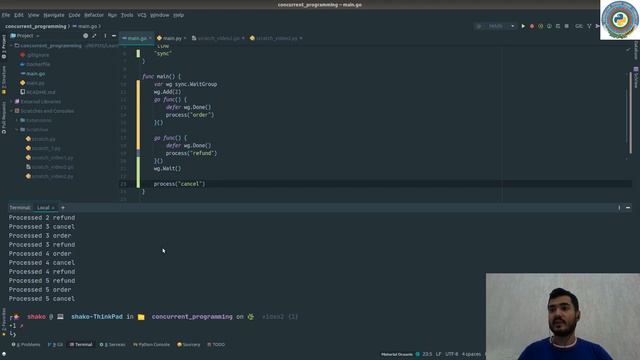
Task: Switch to scratch_video2.py editor tab
Action: [276, 38]
